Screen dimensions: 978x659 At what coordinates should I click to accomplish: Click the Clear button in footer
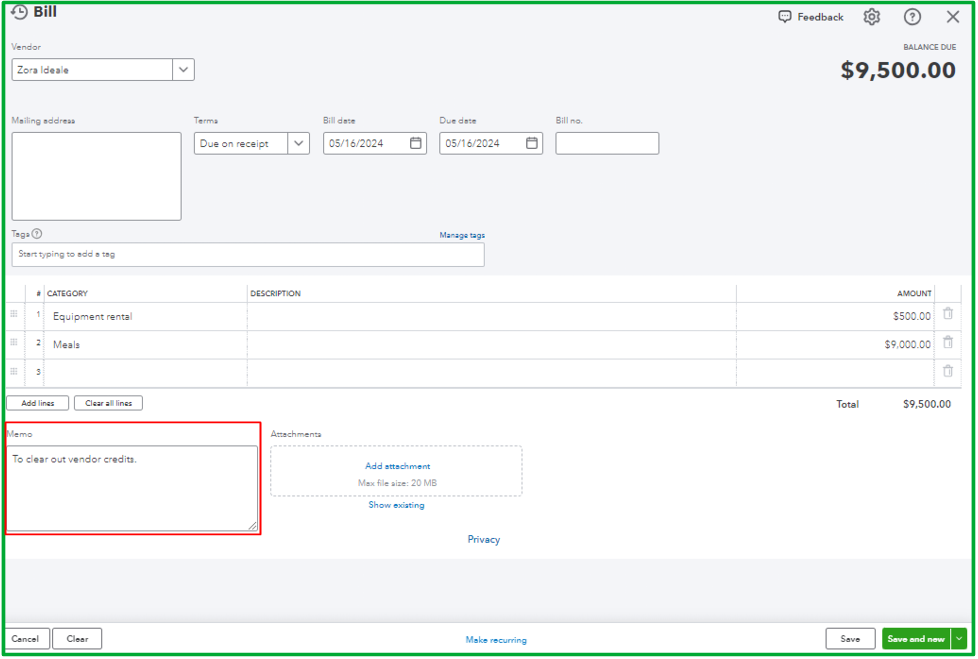click(x=77, y=639)
